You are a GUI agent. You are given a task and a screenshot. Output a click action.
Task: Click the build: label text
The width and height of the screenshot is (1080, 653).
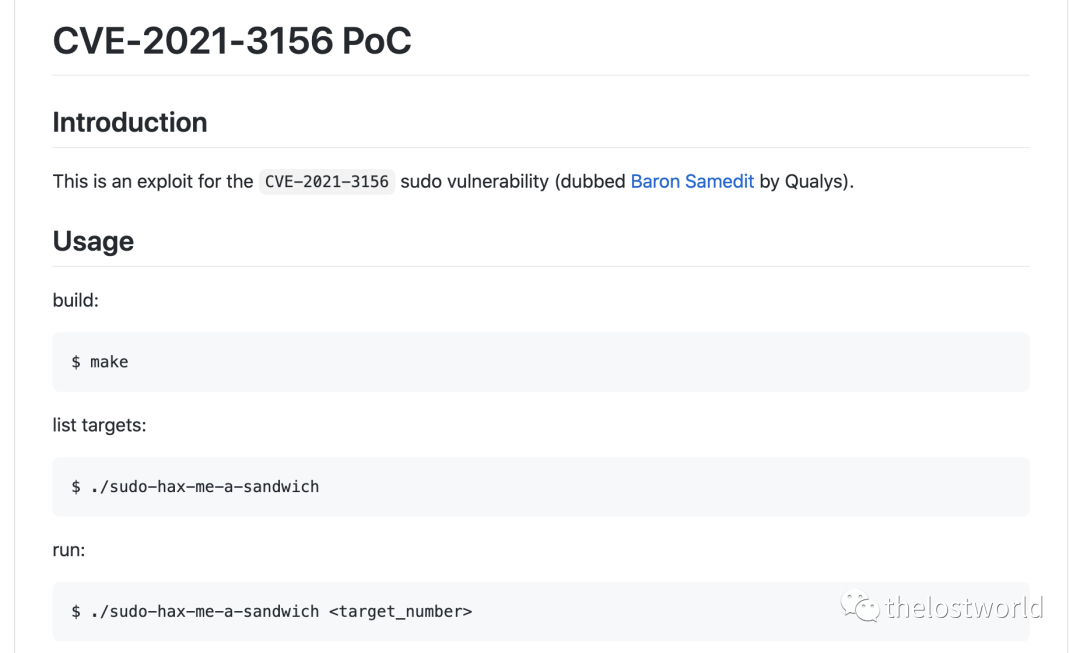(76, 300)
